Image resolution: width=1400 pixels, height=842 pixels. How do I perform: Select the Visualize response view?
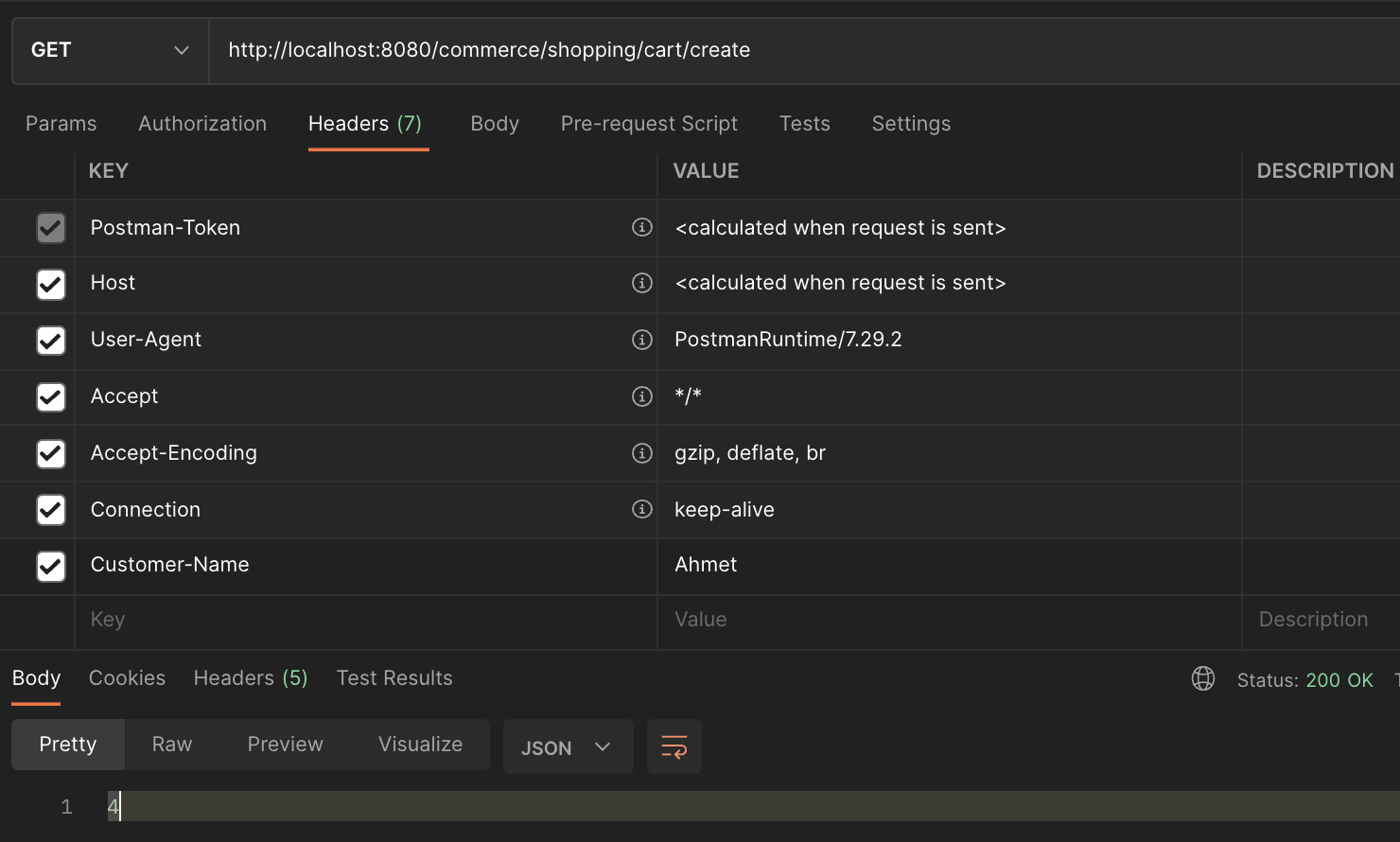[x=420, y=745]
